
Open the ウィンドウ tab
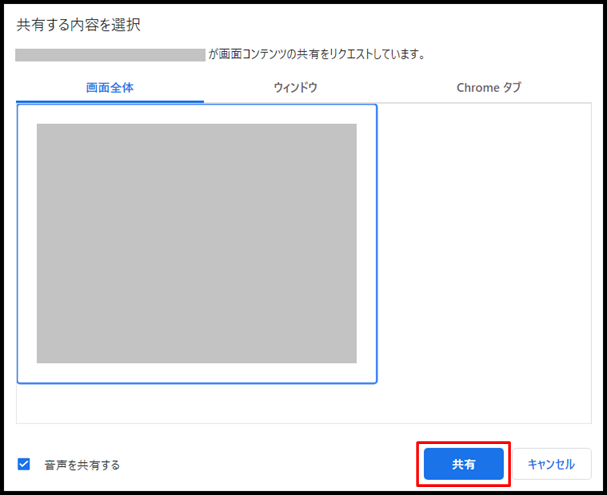295,88
